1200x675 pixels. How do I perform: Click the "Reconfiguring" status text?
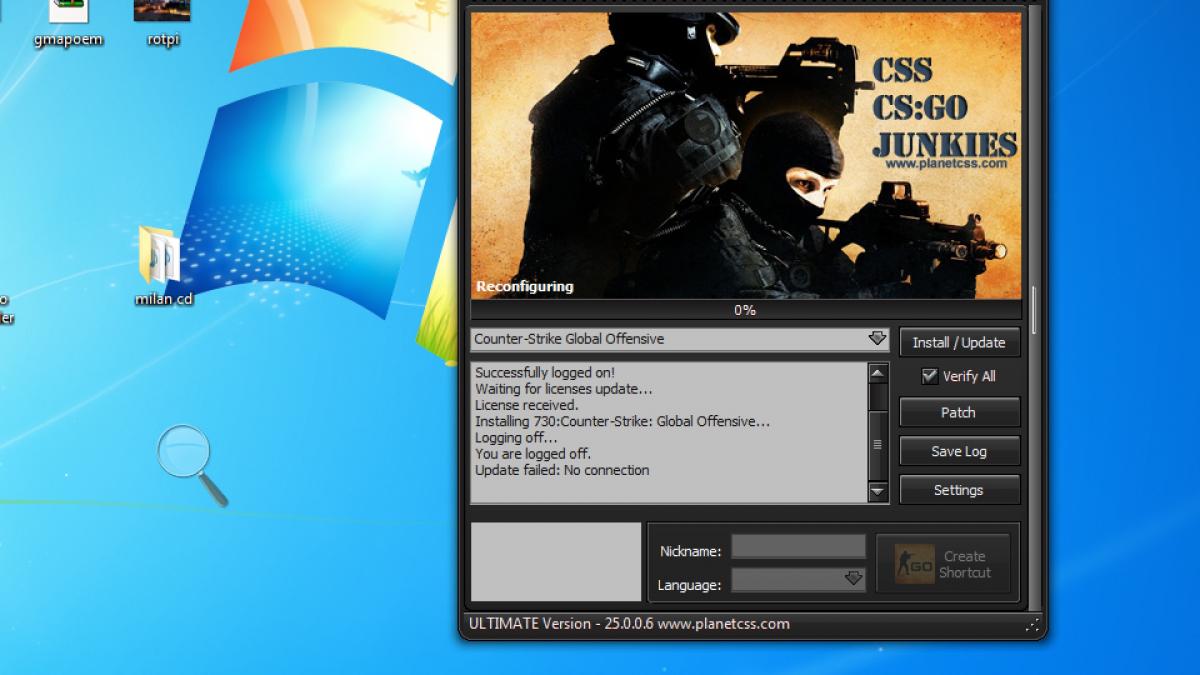click(x=525, y=286)
